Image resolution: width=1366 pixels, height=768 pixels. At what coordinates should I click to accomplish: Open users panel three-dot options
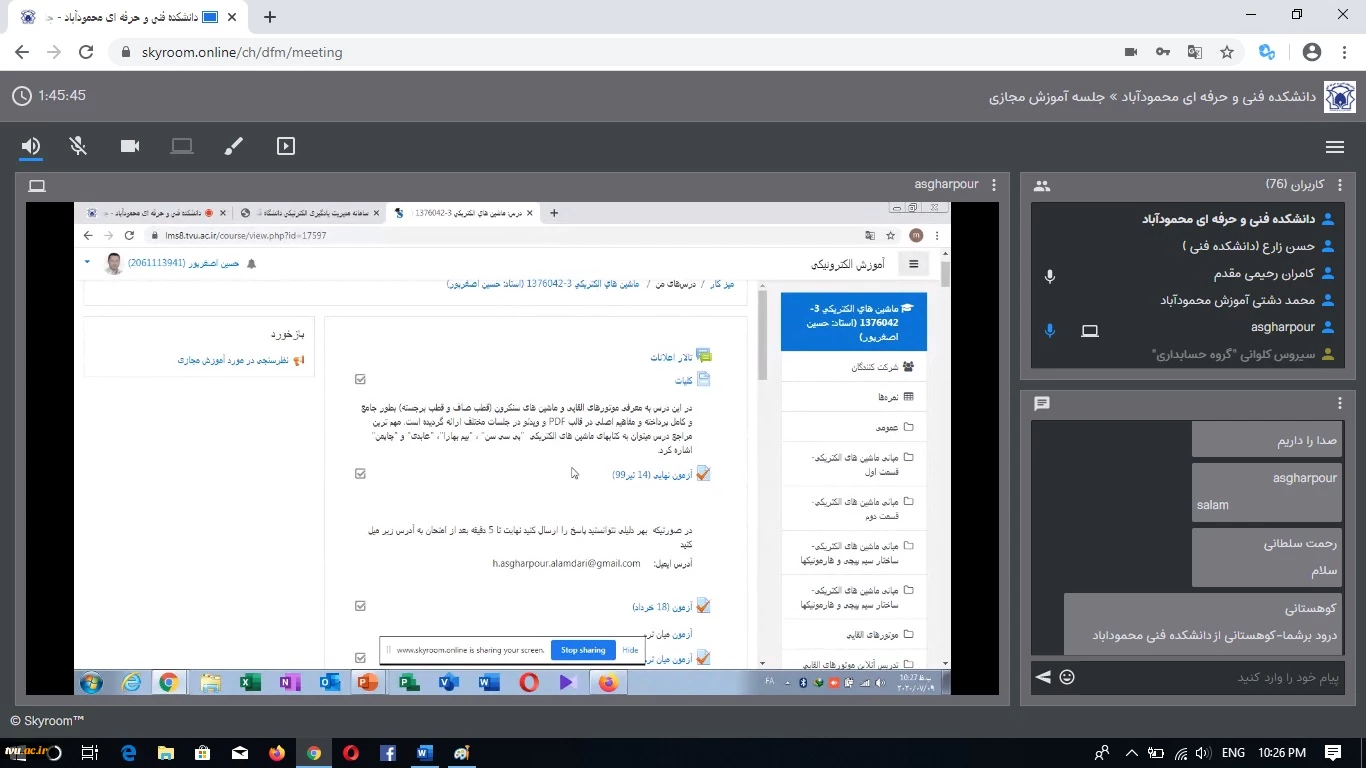(x=1340, y=185)
